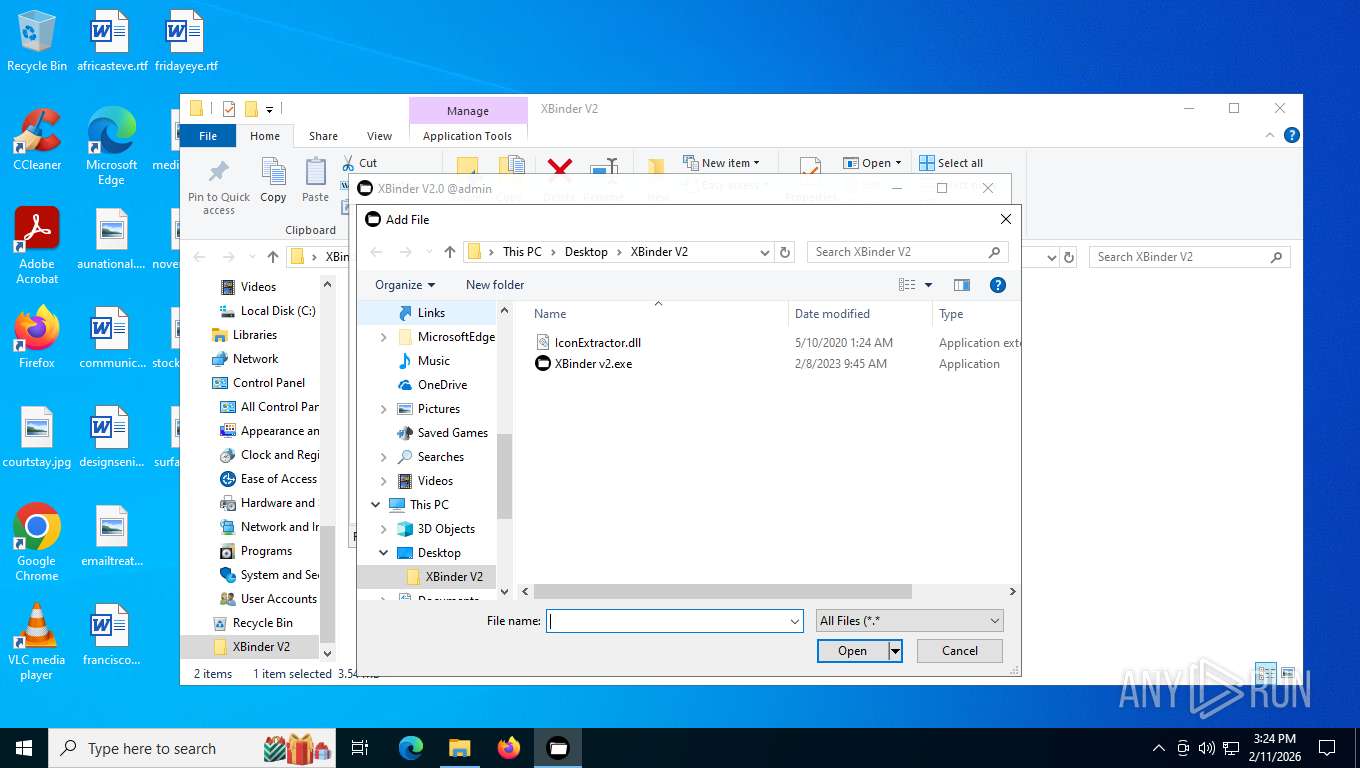
Task: Switch to Share tab in Explorer
Action: 323,136
